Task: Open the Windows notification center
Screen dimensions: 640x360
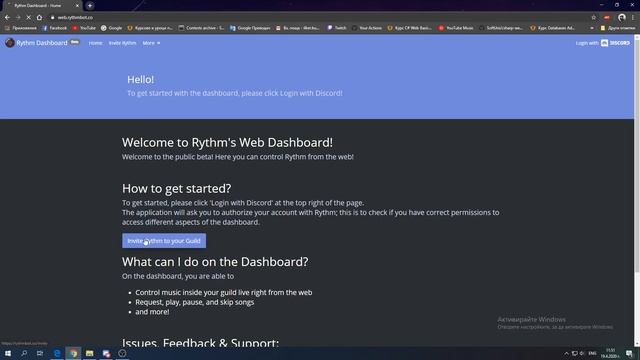Action: 629,353
